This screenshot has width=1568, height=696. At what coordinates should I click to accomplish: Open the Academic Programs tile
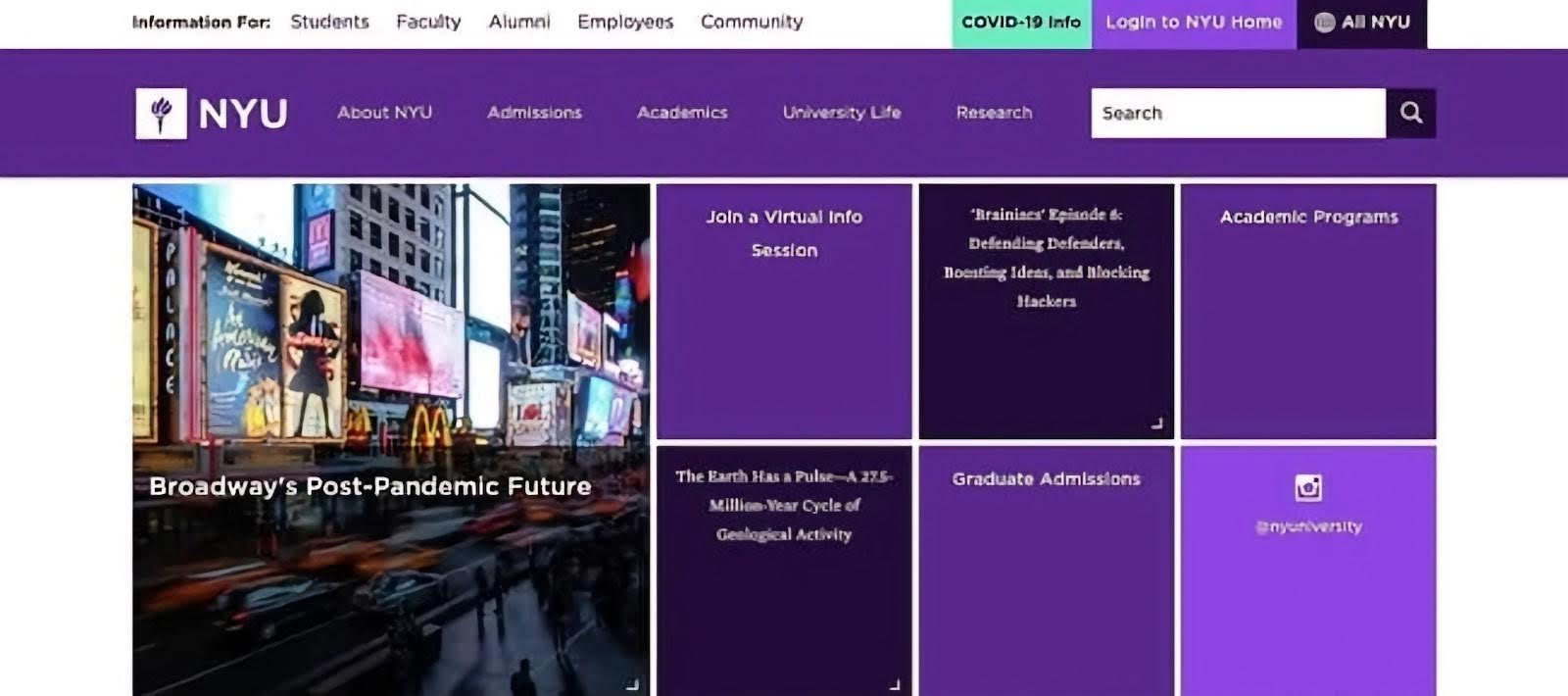[x=1308, y=312]
